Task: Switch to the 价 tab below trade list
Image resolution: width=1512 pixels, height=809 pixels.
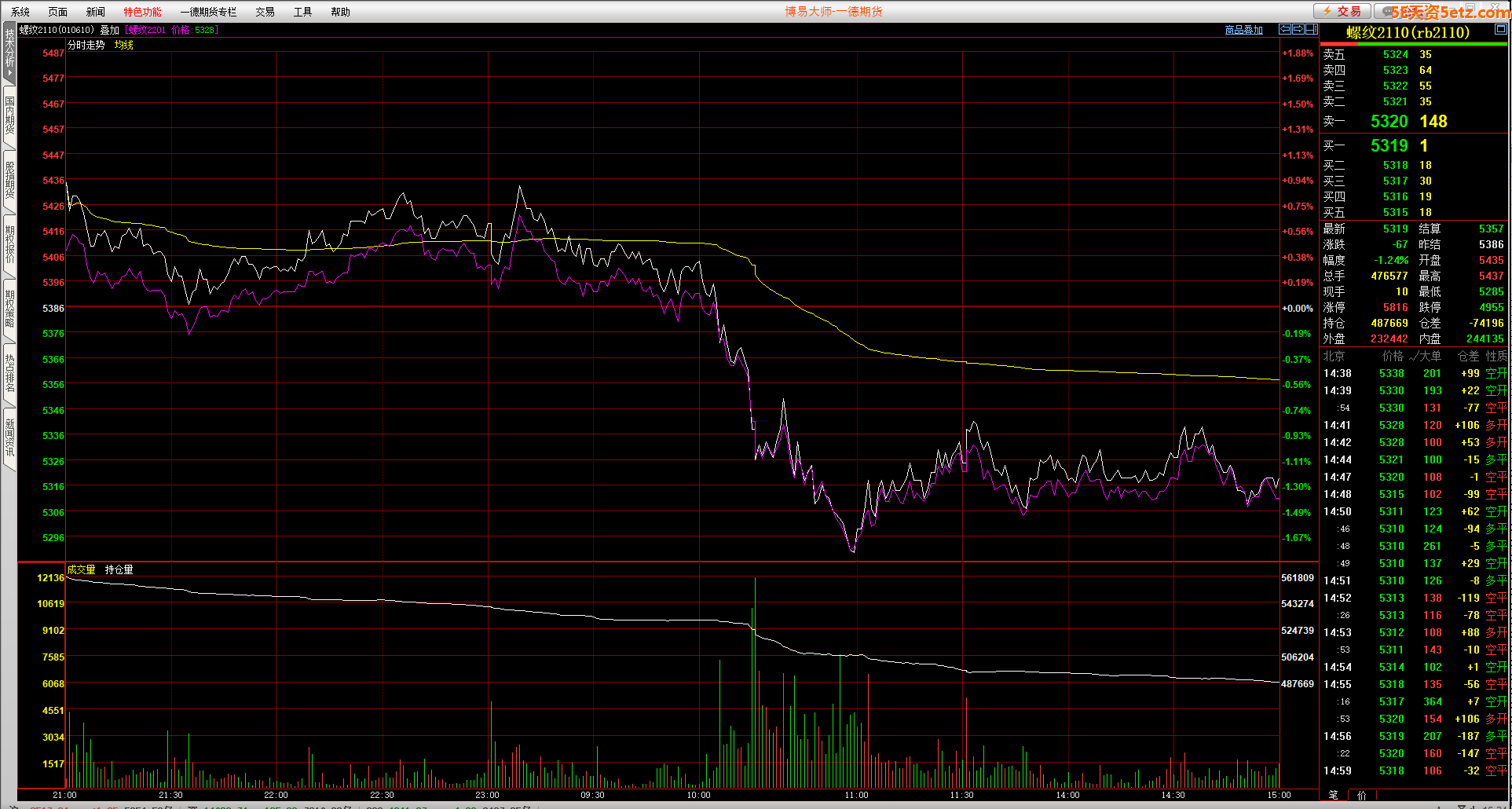Action: pos(1361,795)
